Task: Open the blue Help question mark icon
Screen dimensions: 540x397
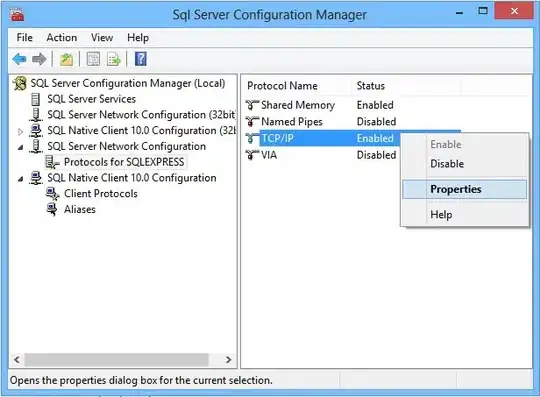Action: 141,59
